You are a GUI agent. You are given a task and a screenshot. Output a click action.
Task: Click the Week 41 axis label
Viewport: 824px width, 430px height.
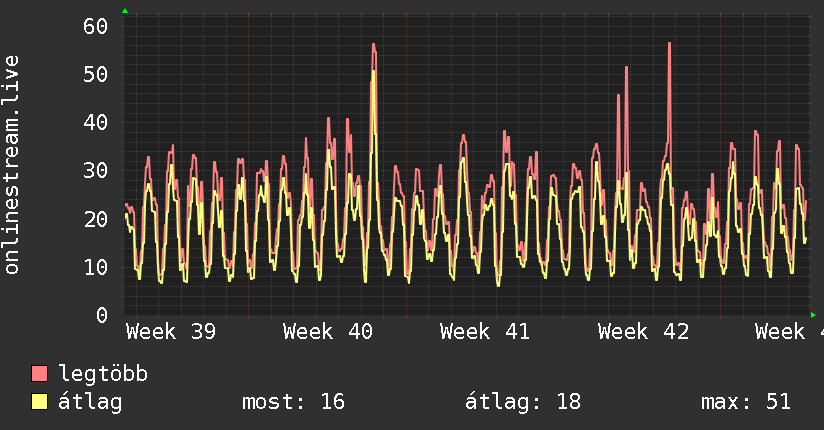pyautogui.click(x=485, y=332)
